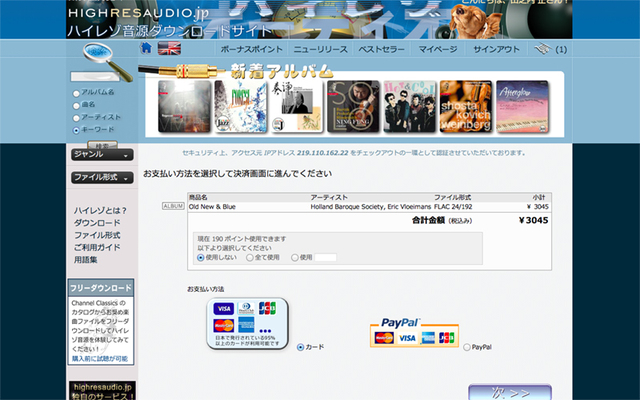Open マイページ menu item
This screenshot has height=400, width=640.
point(438,49)
